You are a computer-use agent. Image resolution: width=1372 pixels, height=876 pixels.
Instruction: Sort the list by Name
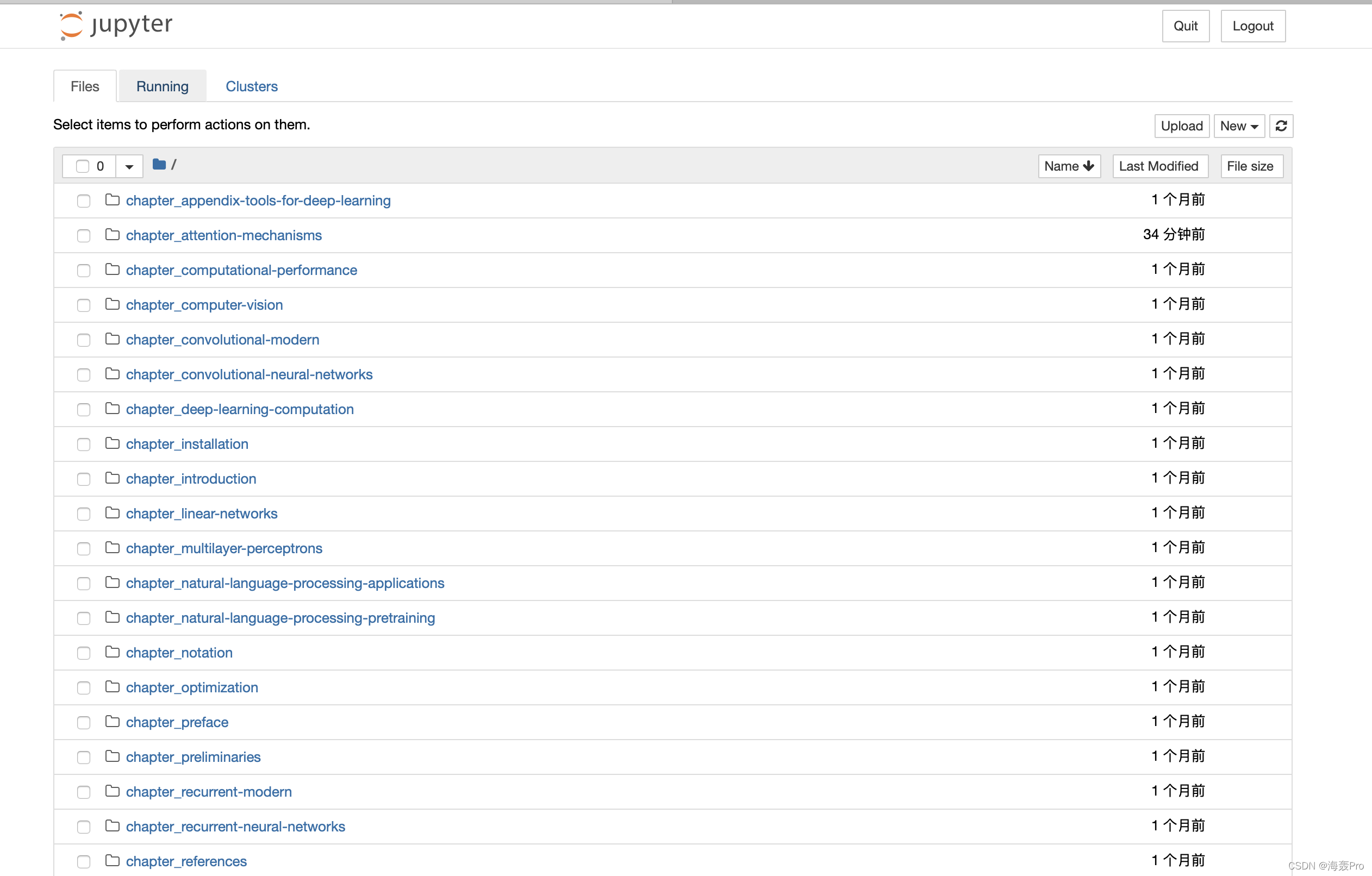[1069, 166]
